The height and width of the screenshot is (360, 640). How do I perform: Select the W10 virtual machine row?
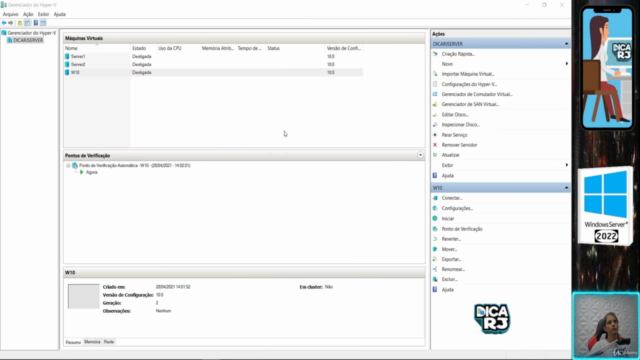[213, 72]
